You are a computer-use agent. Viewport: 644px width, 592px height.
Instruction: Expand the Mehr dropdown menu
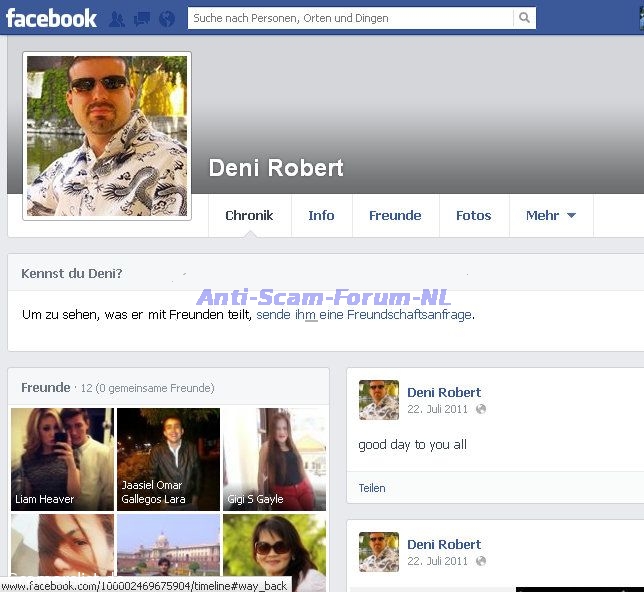coord(551,215)
